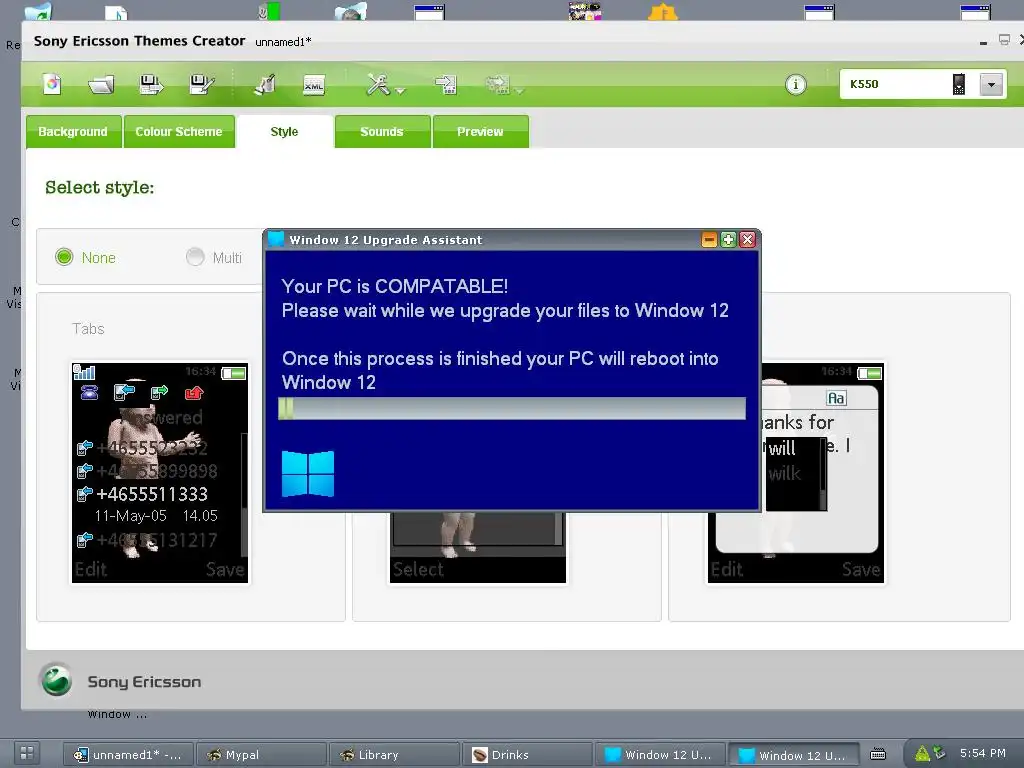
Task: Open a theme with the folder icon
Action: [x=101, y=84]
